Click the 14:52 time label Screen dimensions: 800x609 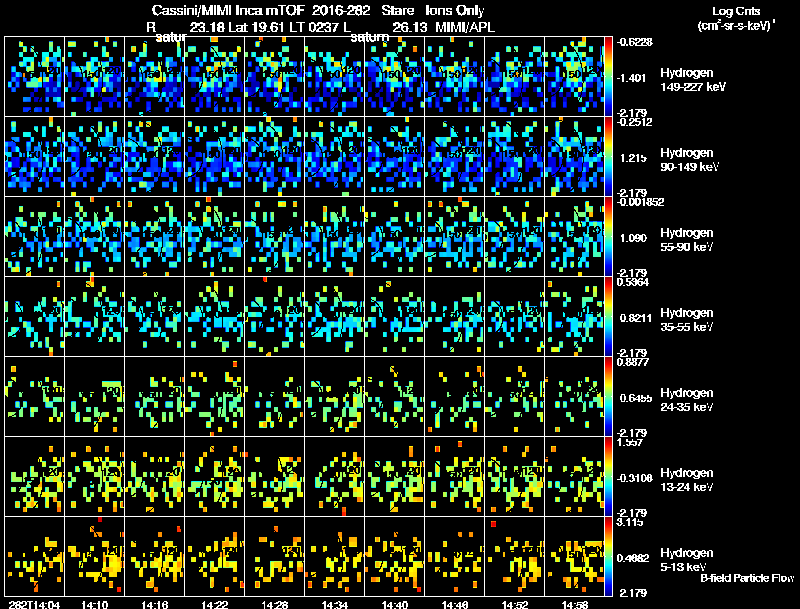click(x=515, y=605)
